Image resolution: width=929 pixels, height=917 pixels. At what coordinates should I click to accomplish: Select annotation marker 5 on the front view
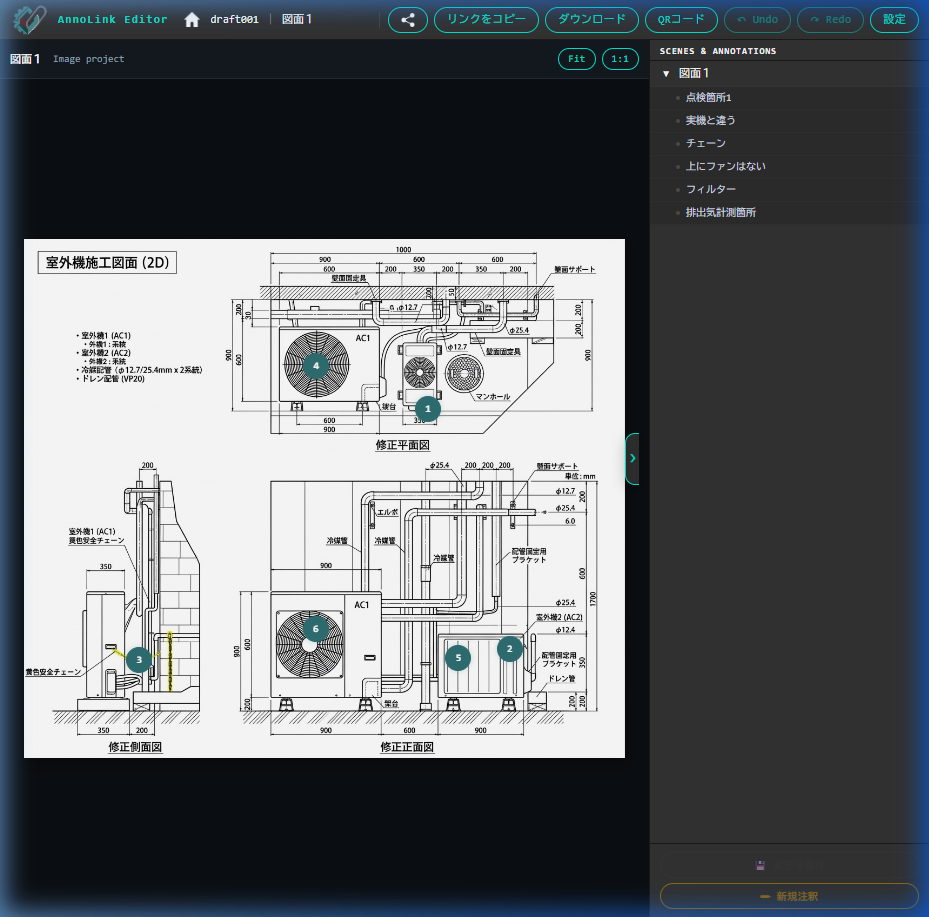click(x=458, y=657)
